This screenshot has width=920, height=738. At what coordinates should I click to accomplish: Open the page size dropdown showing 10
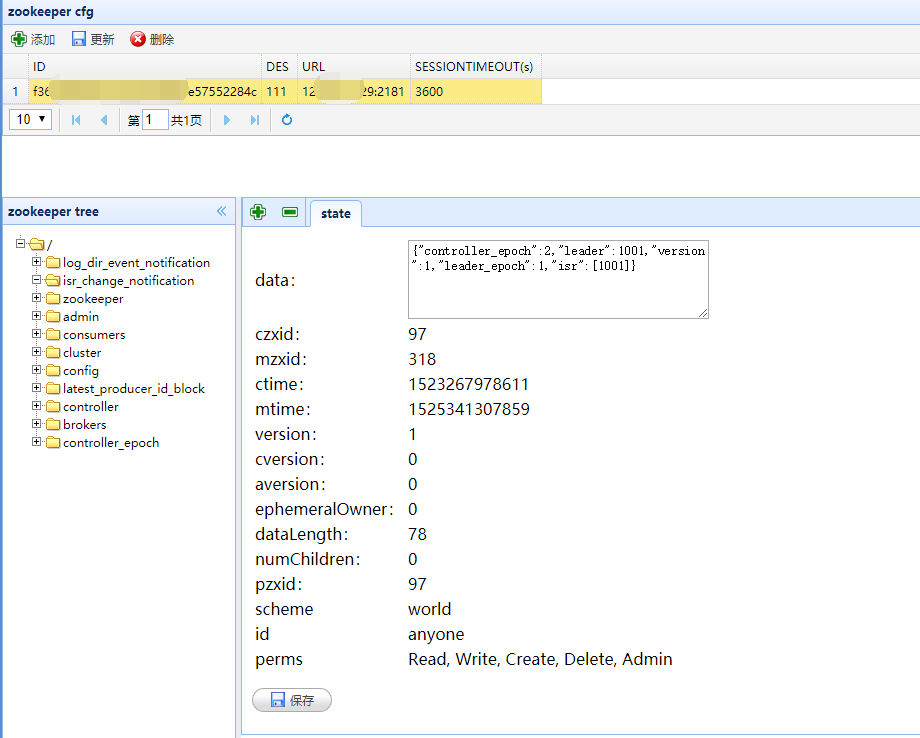tap(30, 118)
